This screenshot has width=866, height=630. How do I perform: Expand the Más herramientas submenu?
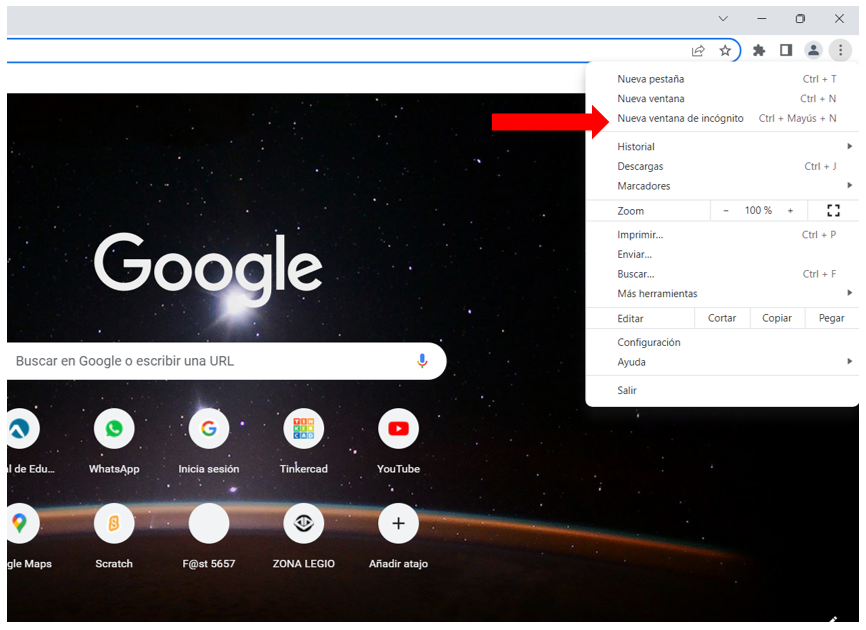click(x=722, y=294)
